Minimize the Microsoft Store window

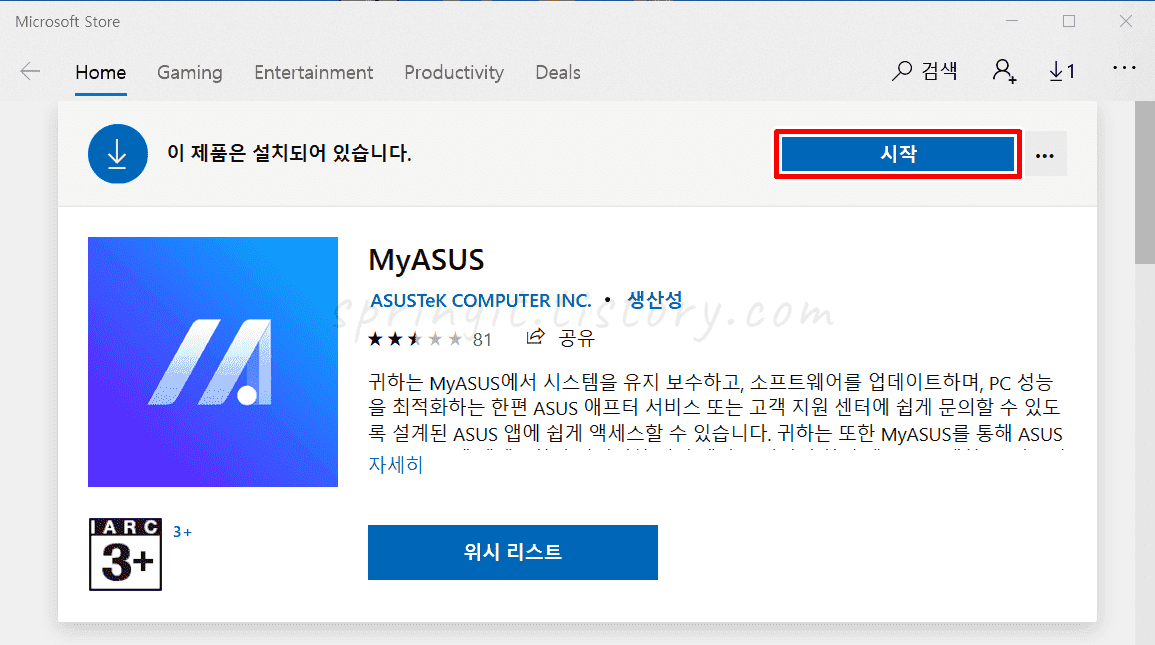tap(1012, 21)
